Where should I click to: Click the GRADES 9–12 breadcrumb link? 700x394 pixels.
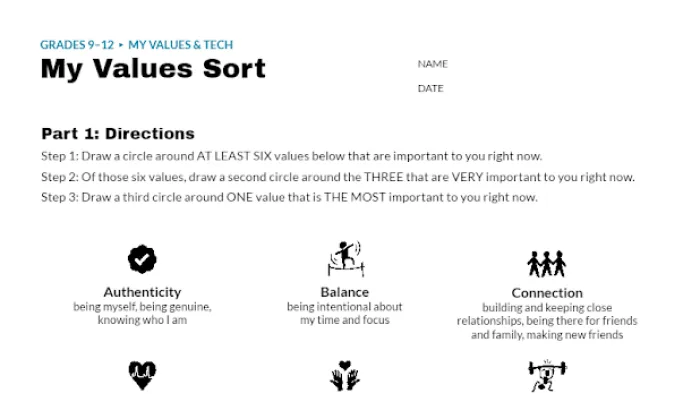click(x=77, y=45)
